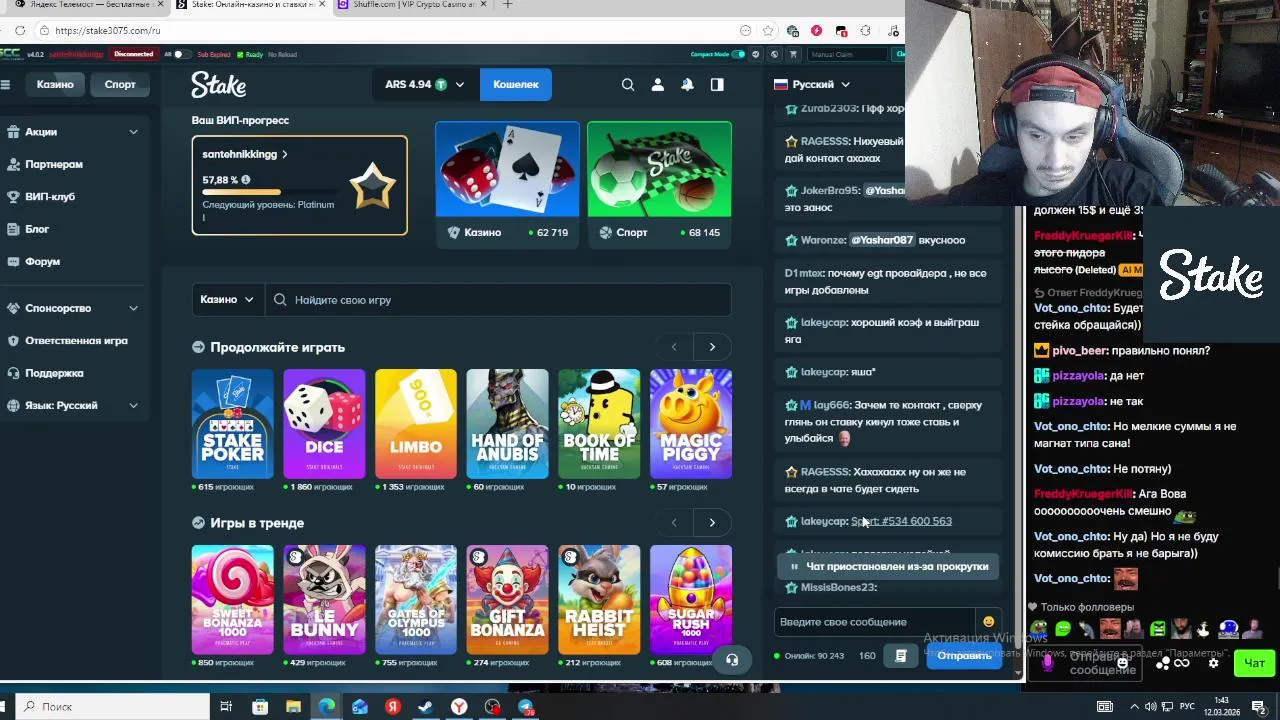Reload the page with the browser refresh button
The width and height of the screenshot is (1280, 720).
[20, 31]
